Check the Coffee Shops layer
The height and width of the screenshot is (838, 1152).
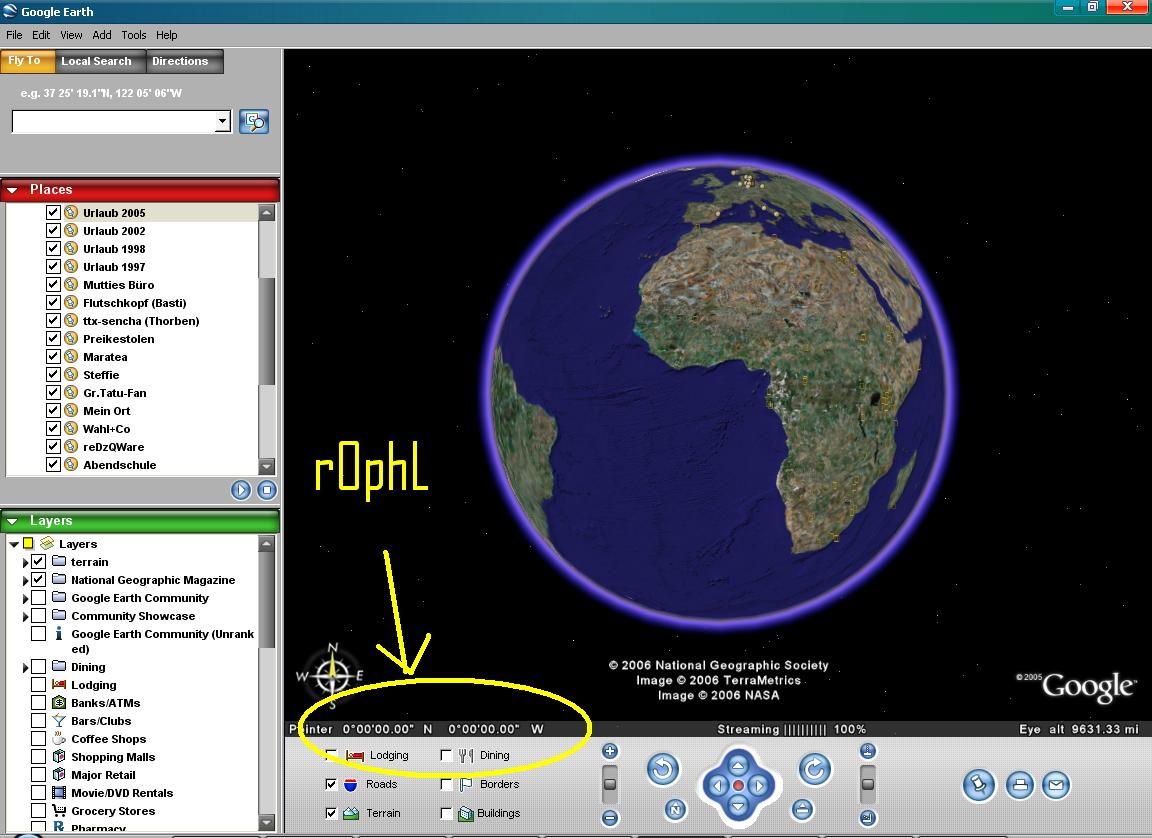pos(38,739)
